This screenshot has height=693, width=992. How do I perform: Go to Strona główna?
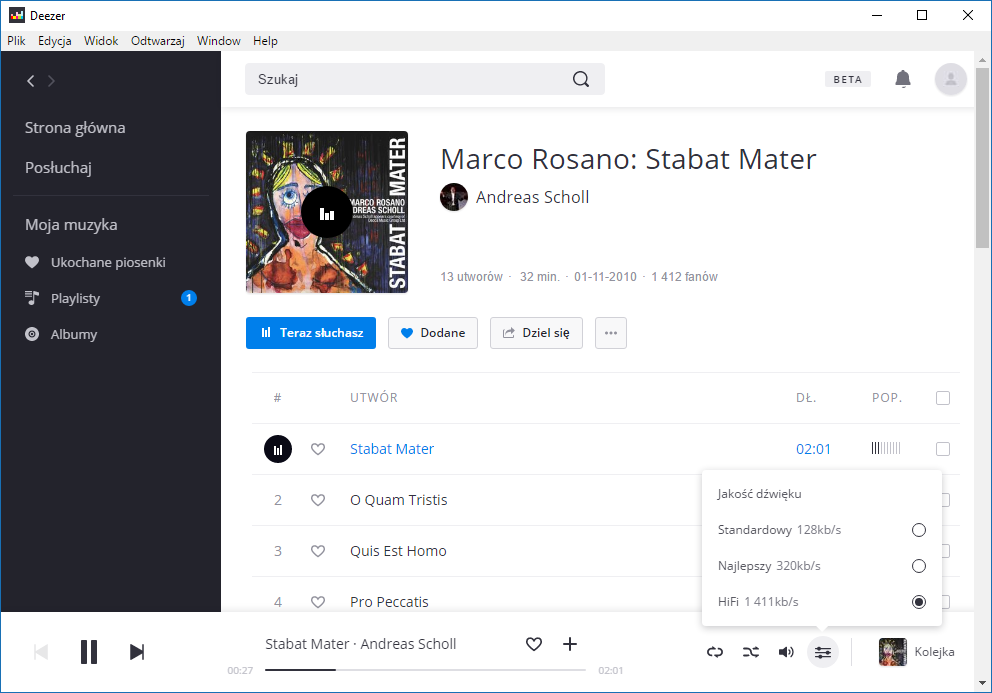pos(75,128)
